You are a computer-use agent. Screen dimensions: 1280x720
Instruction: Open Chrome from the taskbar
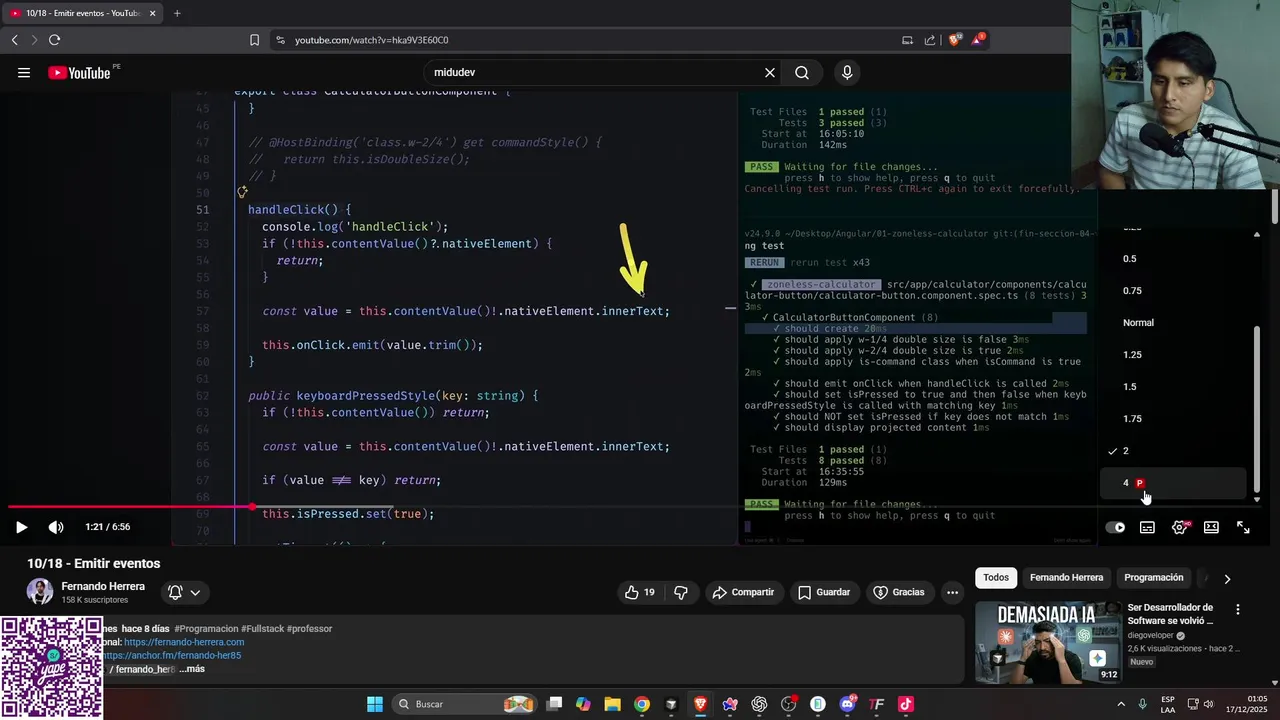point(642,704)
